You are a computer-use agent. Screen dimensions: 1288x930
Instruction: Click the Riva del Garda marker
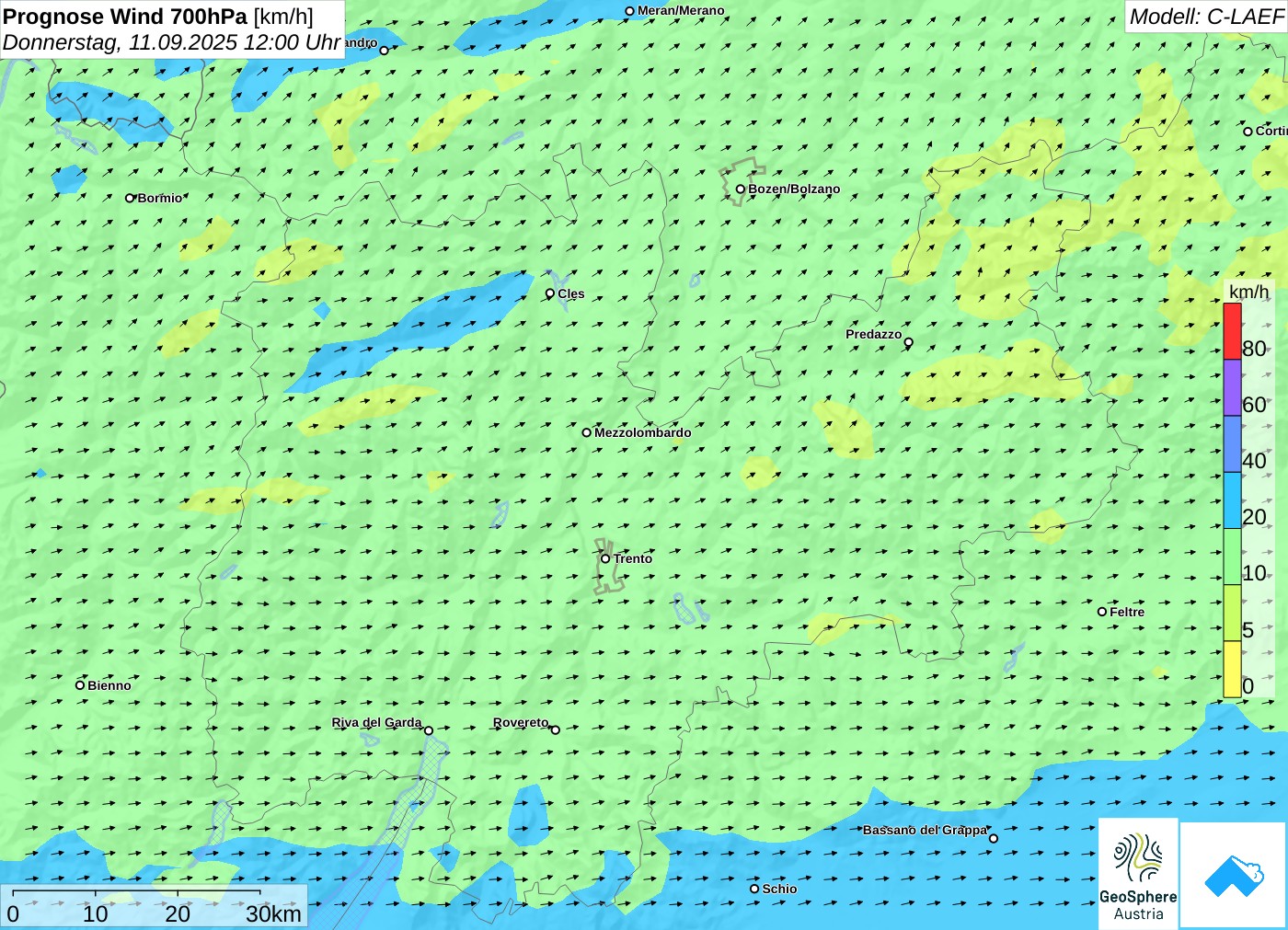[429, 730]
